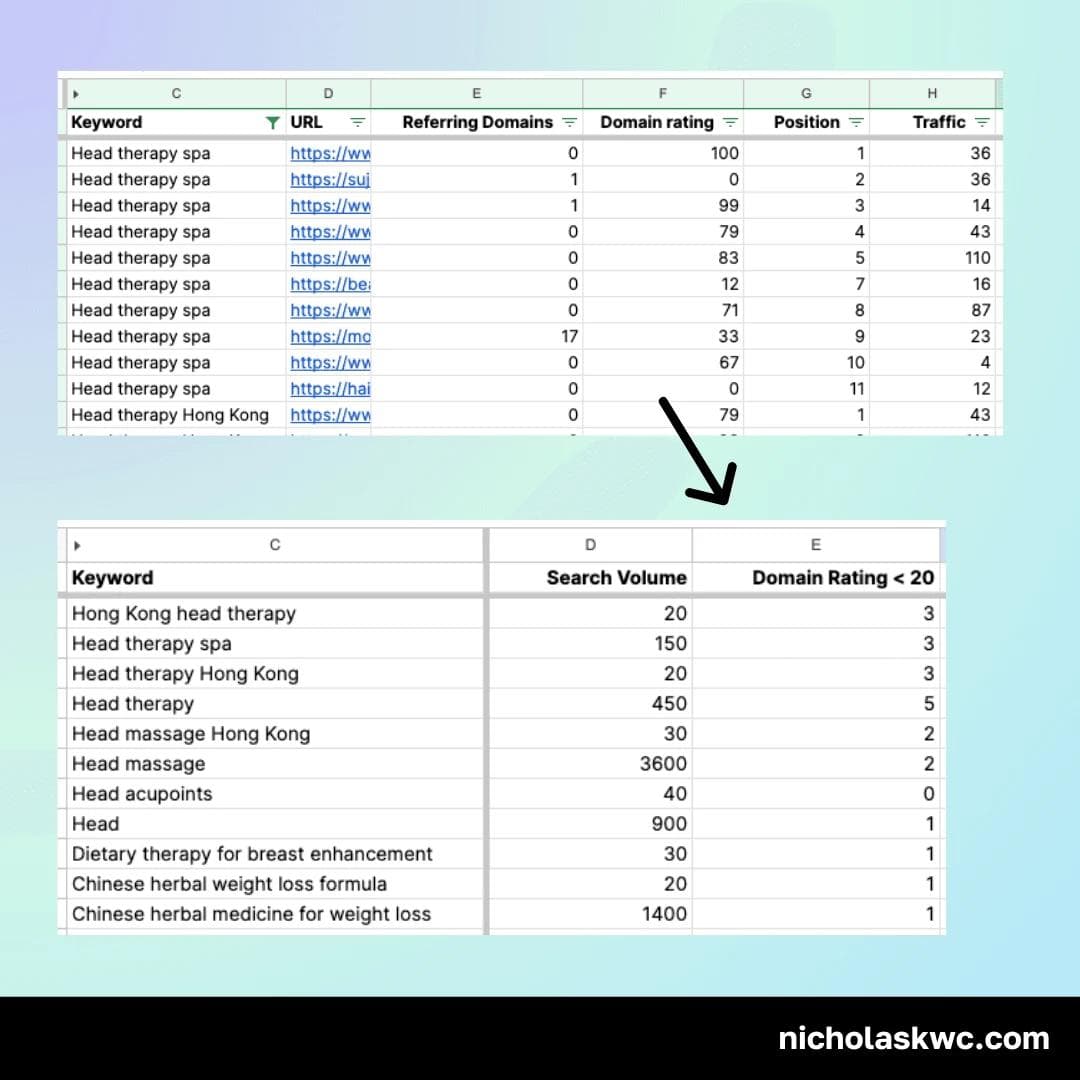This screenshot has width=1080, height=1080.
Task: Click the Search Volume header cell
Action: [x=616, y=578]
